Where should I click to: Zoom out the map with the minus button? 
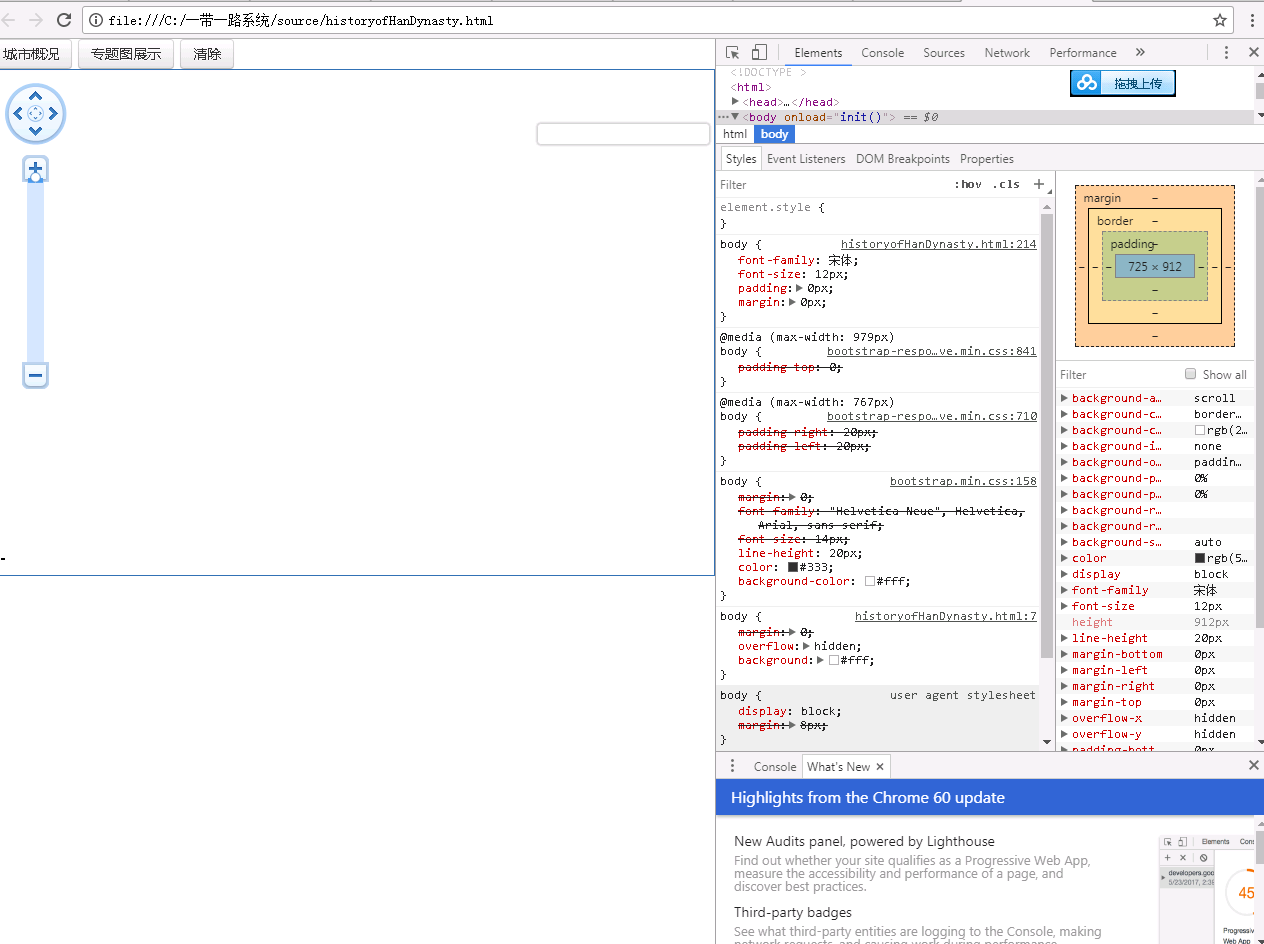click(x=35, y=376)
